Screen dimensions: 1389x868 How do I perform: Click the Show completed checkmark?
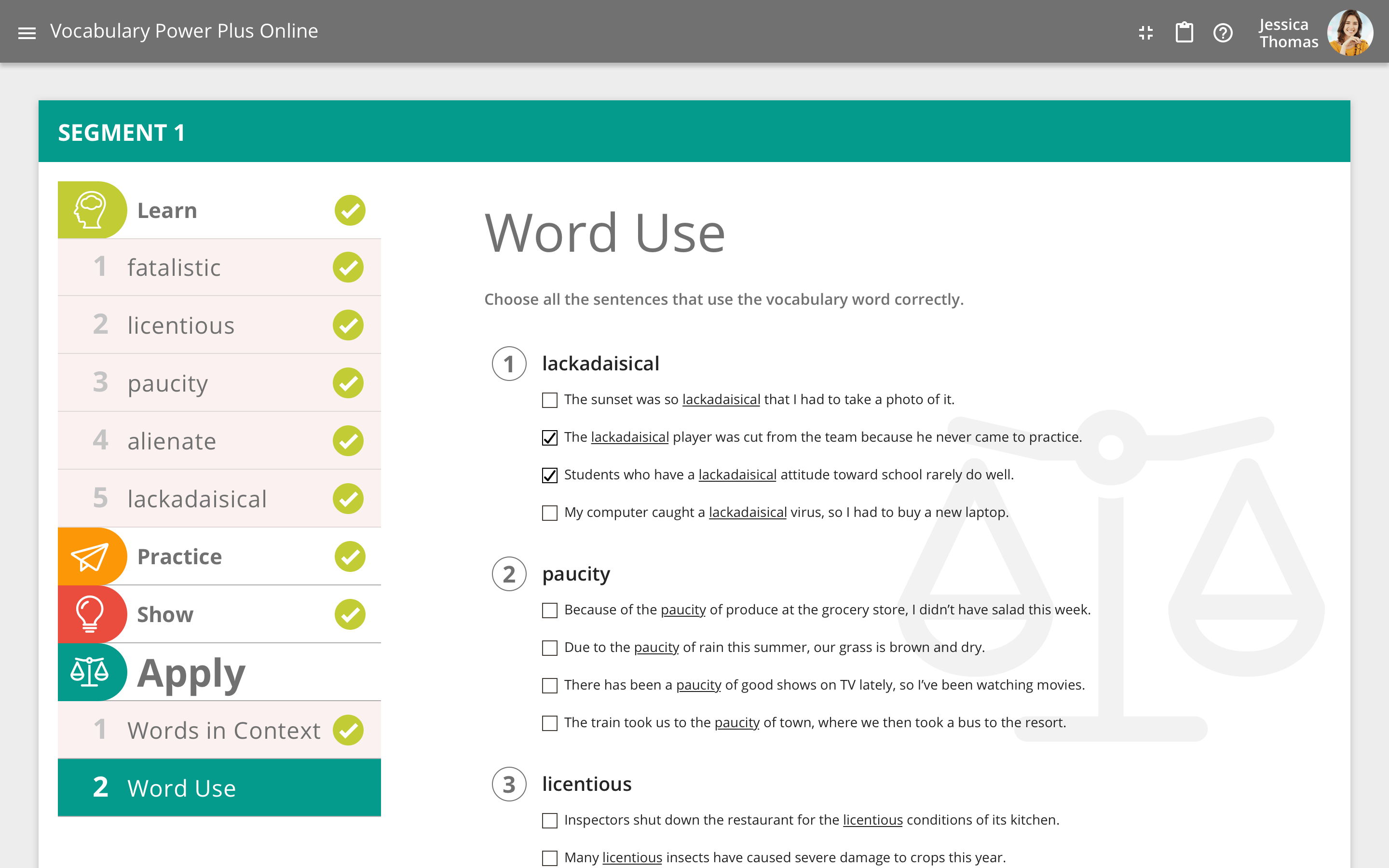pyautogui.click(x=350, y=614)
